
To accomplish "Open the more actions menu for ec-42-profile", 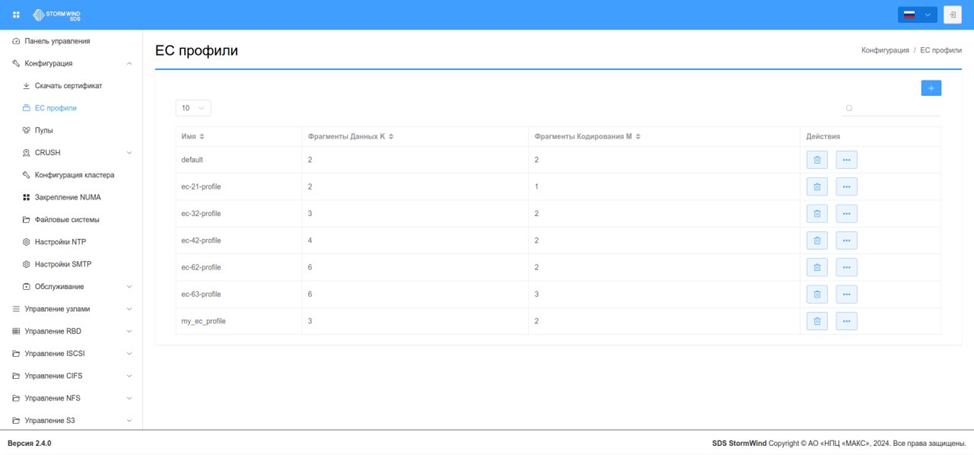I will coord(846,241).
